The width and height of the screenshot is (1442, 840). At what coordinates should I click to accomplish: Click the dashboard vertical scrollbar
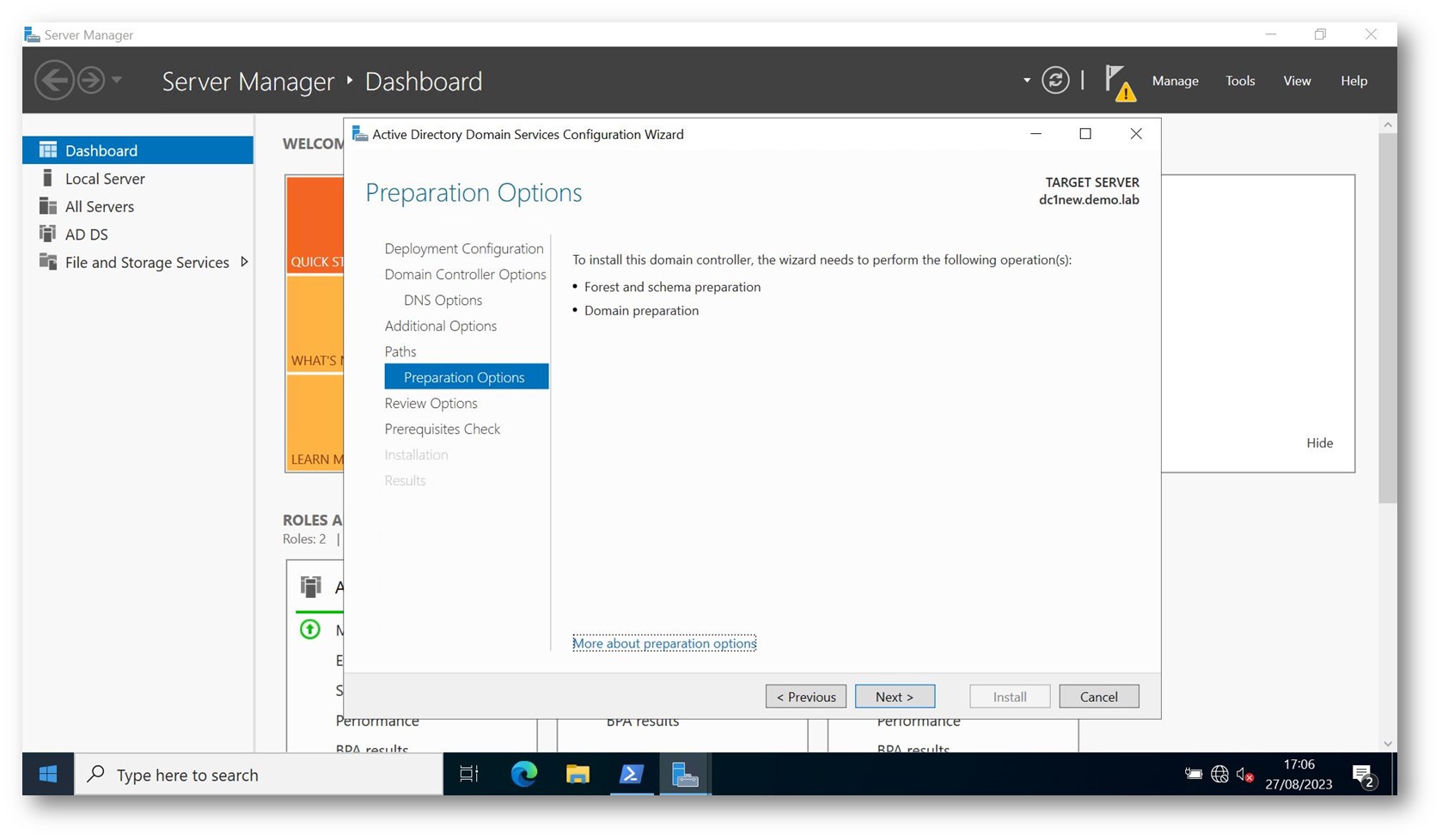pos(1387,318)
